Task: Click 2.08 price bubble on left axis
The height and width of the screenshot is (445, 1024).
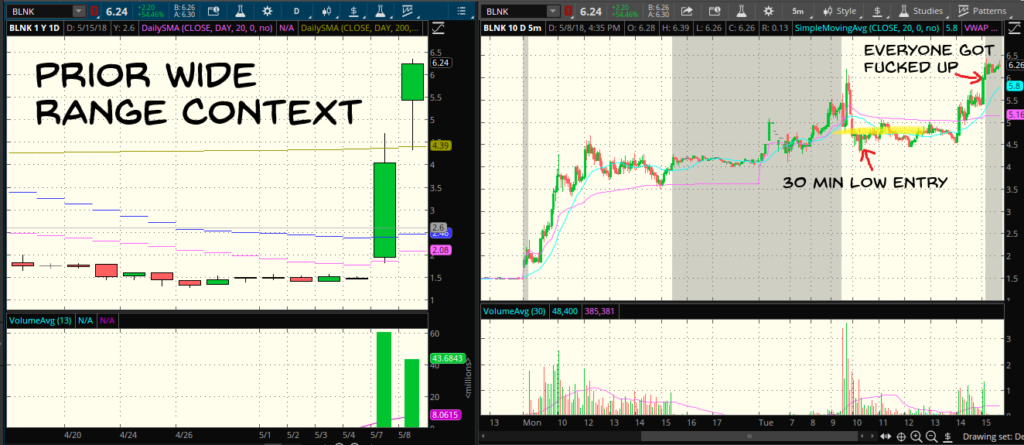Action: [441, 250]
